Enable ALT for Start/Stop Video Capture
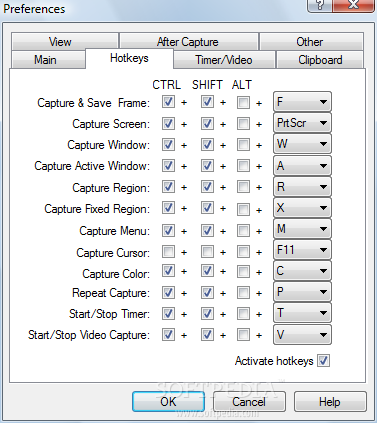The height and width of the screenshot is (423, 377). pyautogui.click(x=243, y=335)
